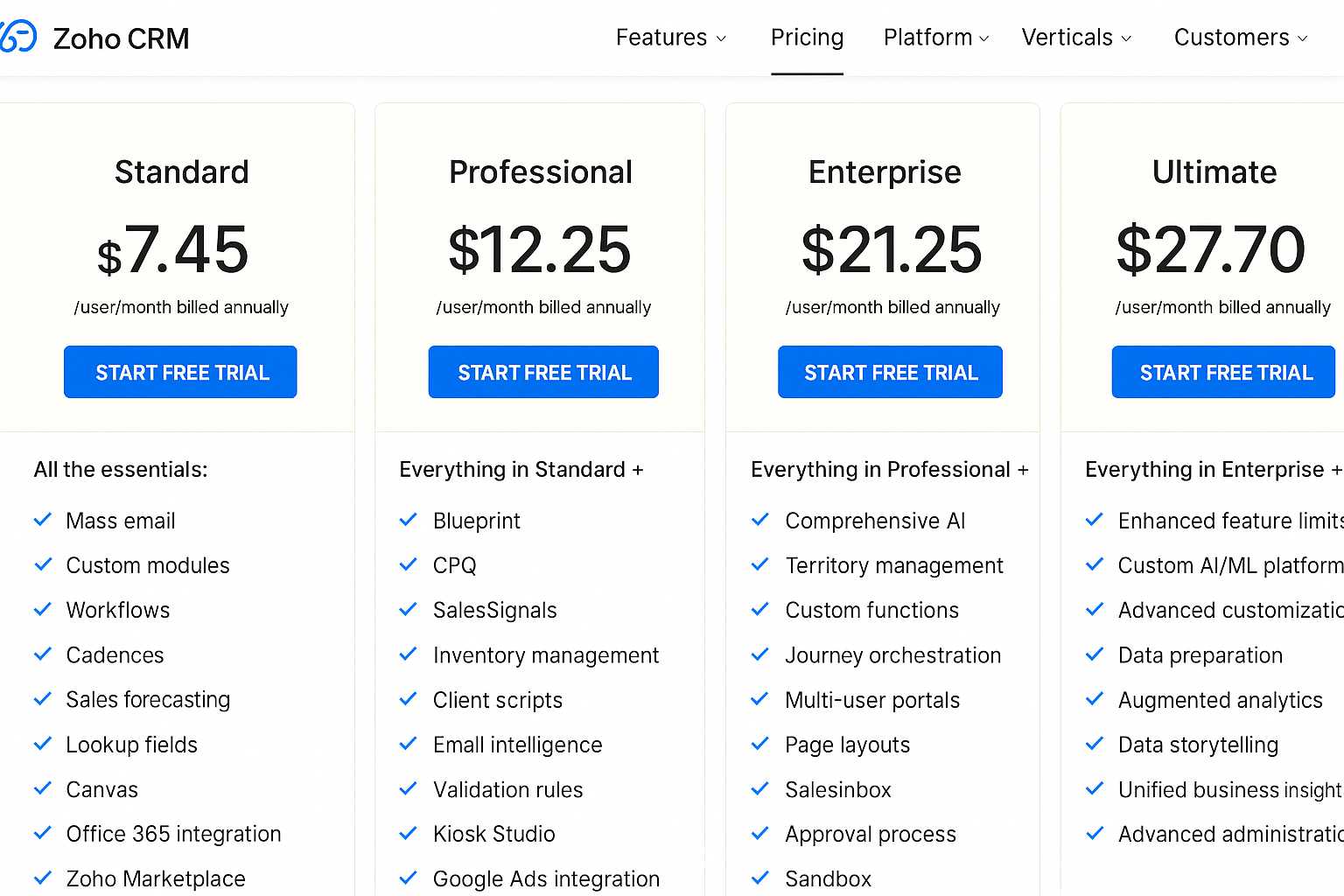1344x896 pixels.
Task: Start free trial for Standard plan
Action: click(x=180, y=372)
